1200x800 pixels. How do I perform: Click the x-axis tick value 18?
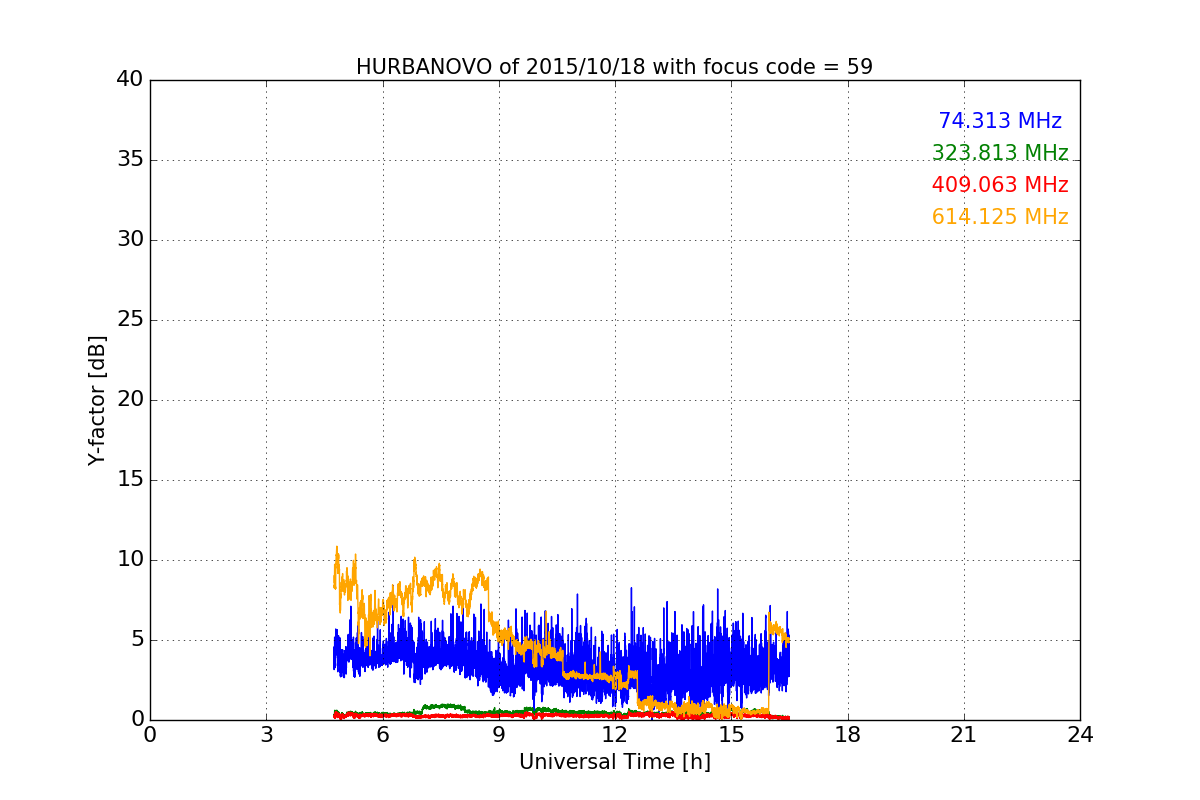coord(848,735)
